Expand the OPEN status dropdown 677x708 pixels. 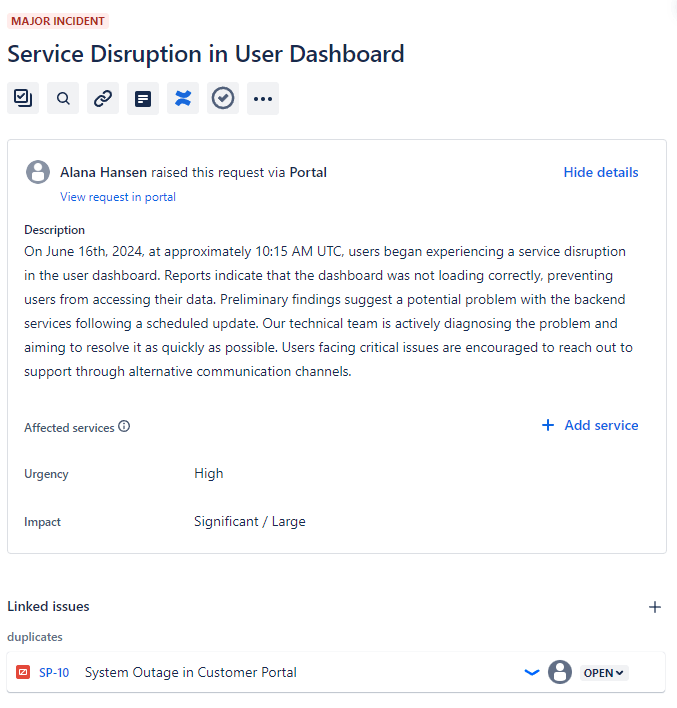coord(604,672)
